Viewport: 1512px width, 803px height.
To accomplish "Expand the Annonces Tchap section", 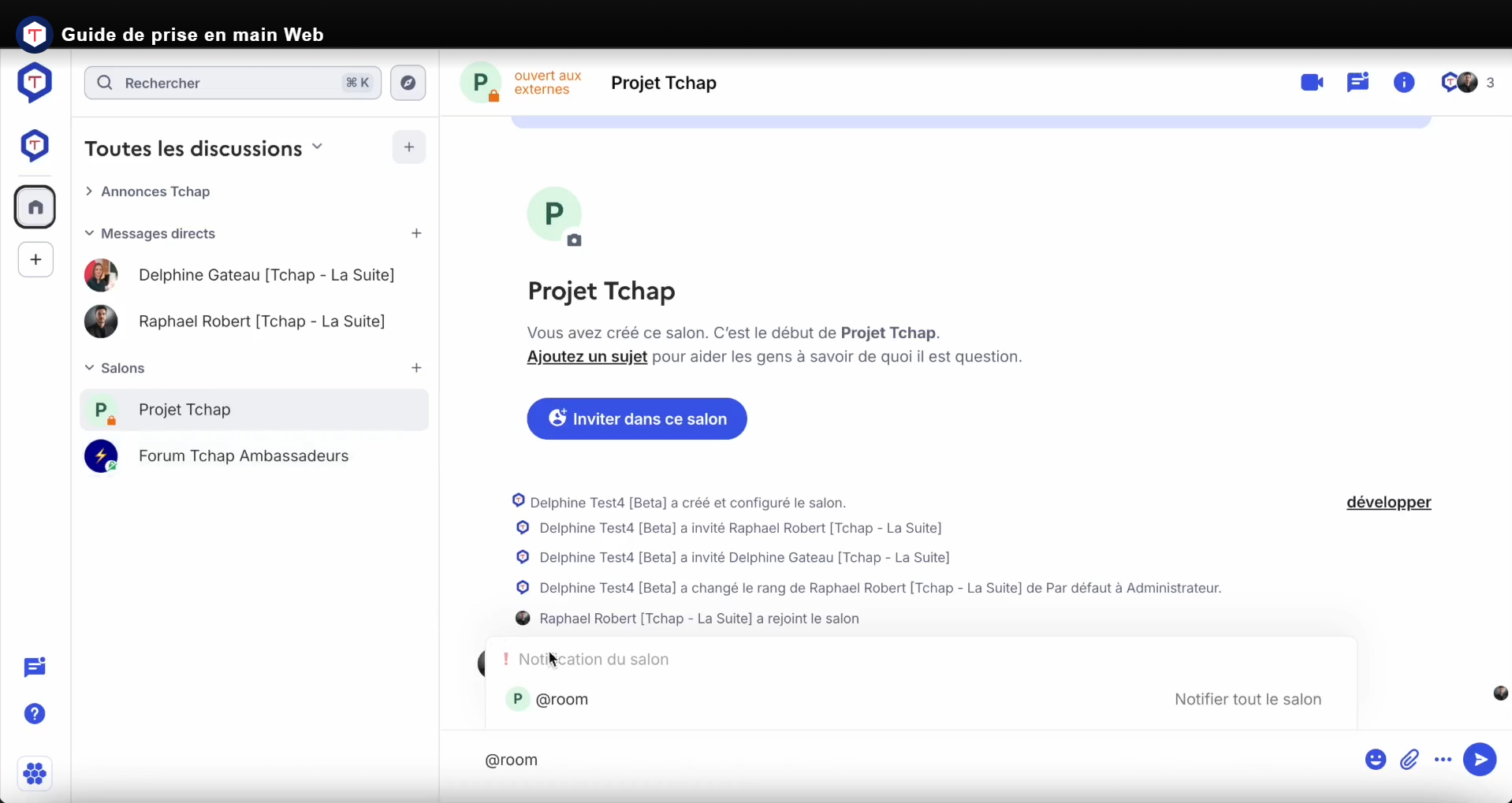I will tap(148, 191).
